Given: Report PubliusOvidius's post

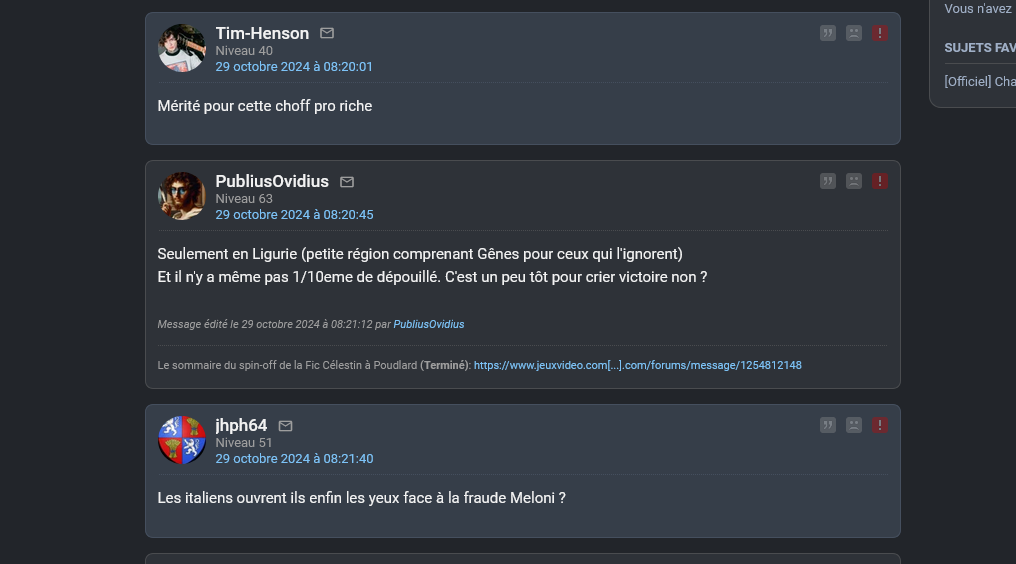Looking at the screenshot, I should click(x=879, y=181).
